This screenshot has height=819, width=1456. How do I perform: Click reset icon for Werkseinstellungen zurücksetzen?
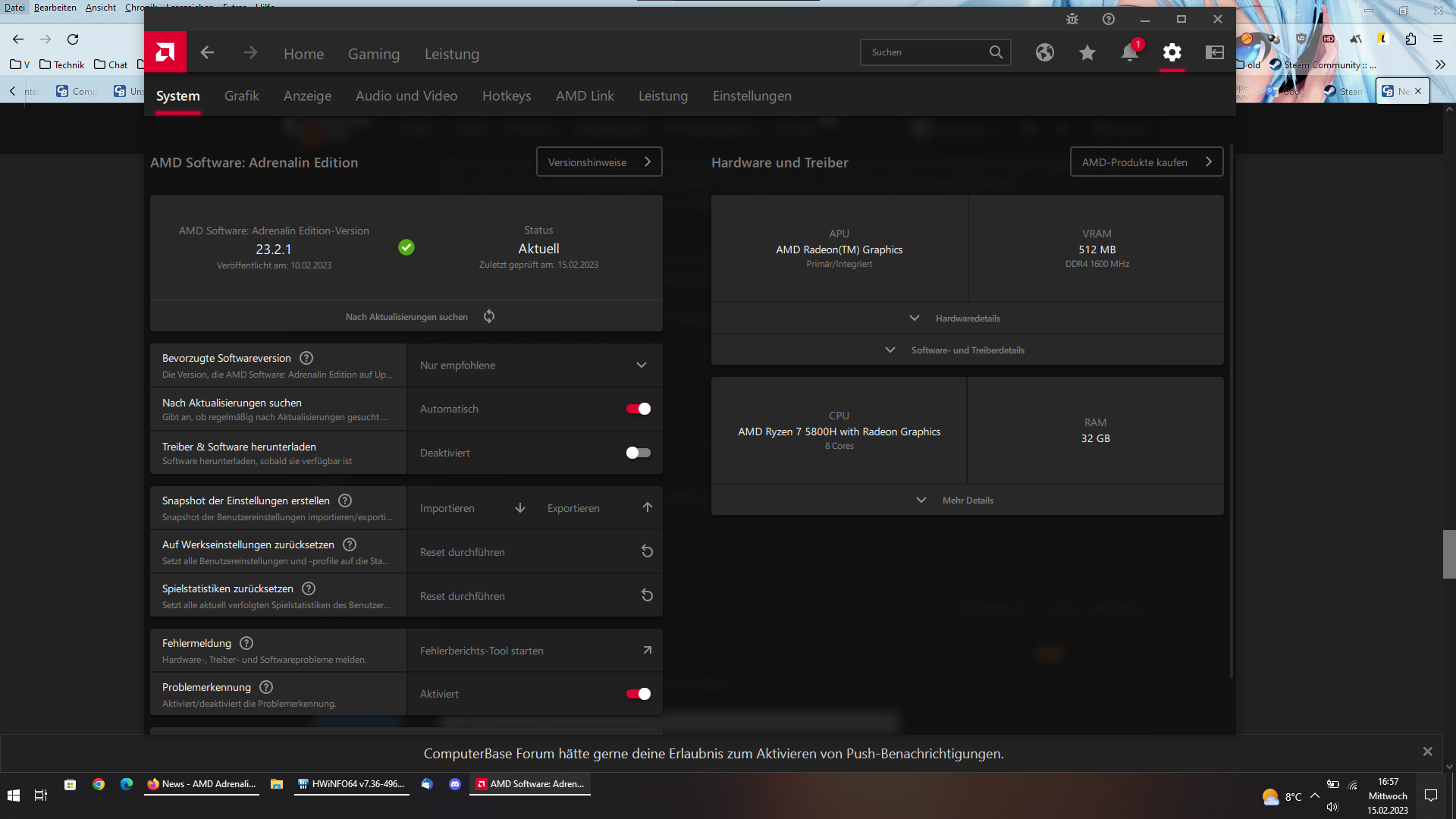(x=647, y=551)
